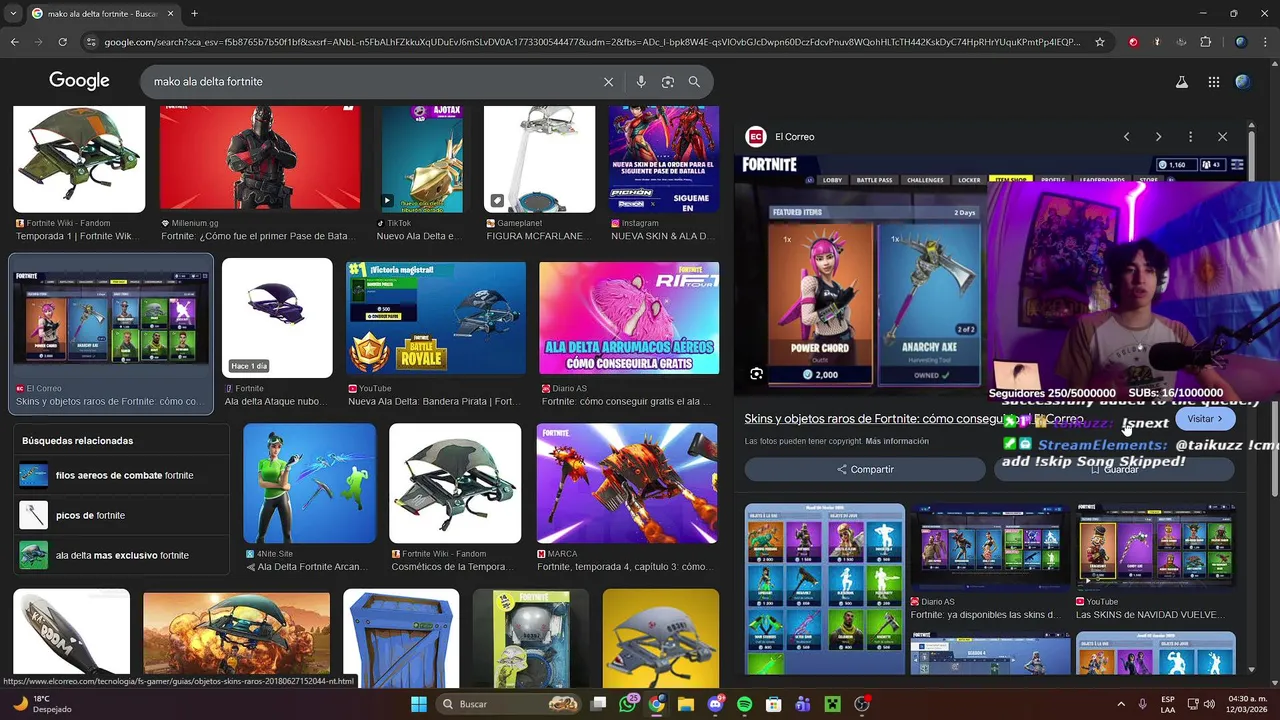The image size is (1280, 720).
Task: Open WhatsApp from the taskbar
Action: pos(627,704)
